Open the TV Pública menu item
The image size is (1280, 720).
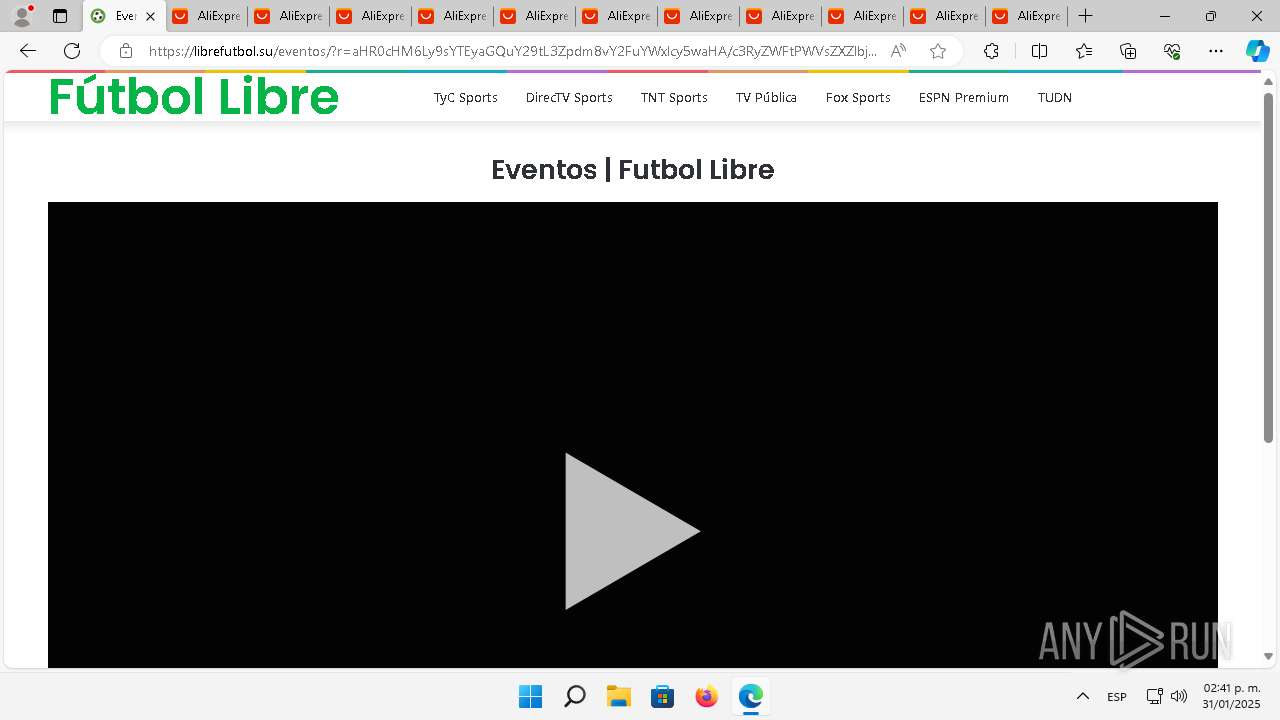766,98
